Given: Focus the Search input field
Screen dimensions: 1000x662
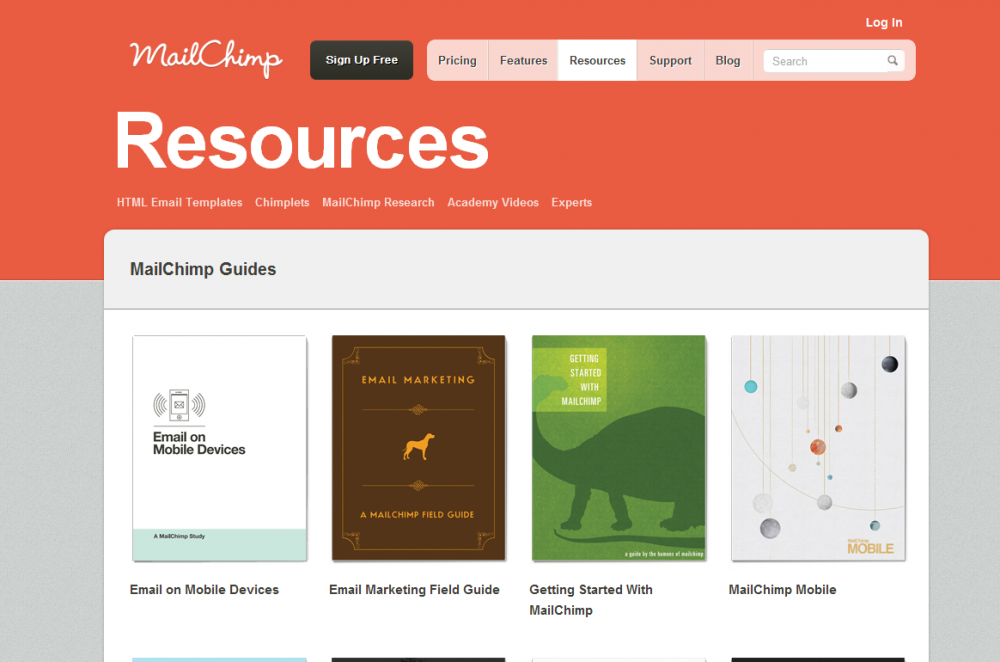Looking at the screenshot, I should click(x=825, y=61).
